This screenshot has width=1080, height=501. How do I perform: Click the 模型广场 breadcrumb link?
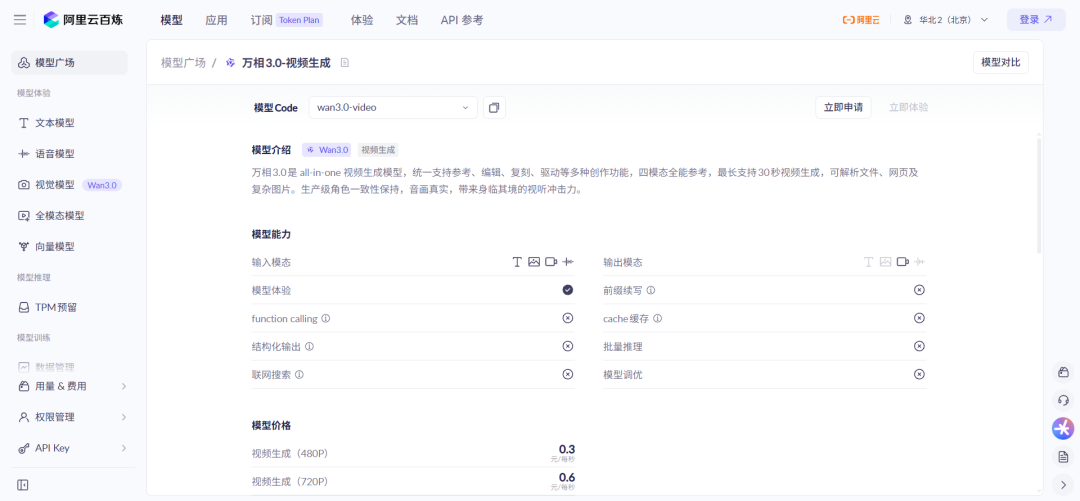pos(183,63)
